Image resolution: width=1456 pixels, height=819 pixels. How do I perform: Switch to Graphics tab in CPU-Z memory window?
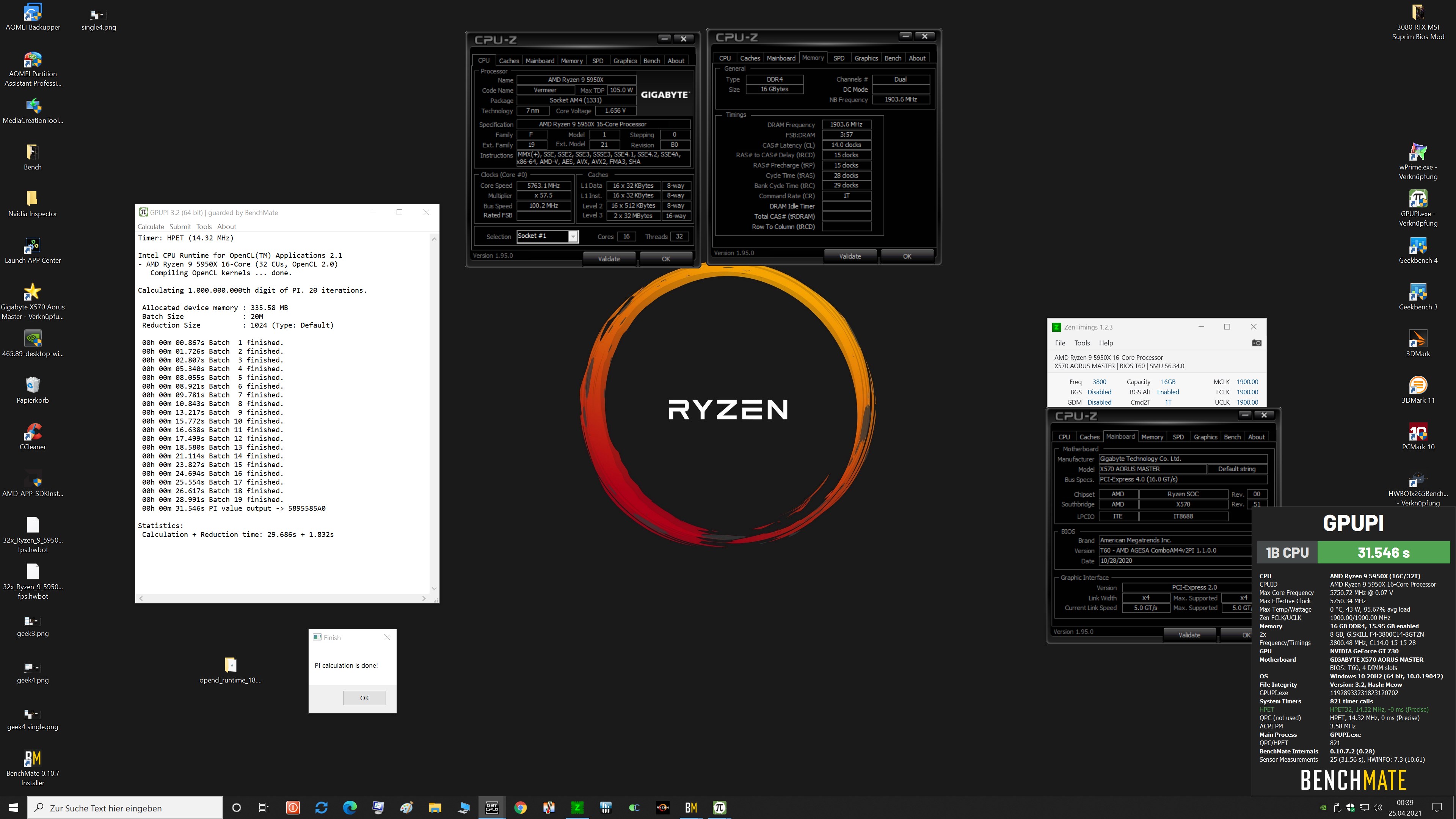coord(866,58)
